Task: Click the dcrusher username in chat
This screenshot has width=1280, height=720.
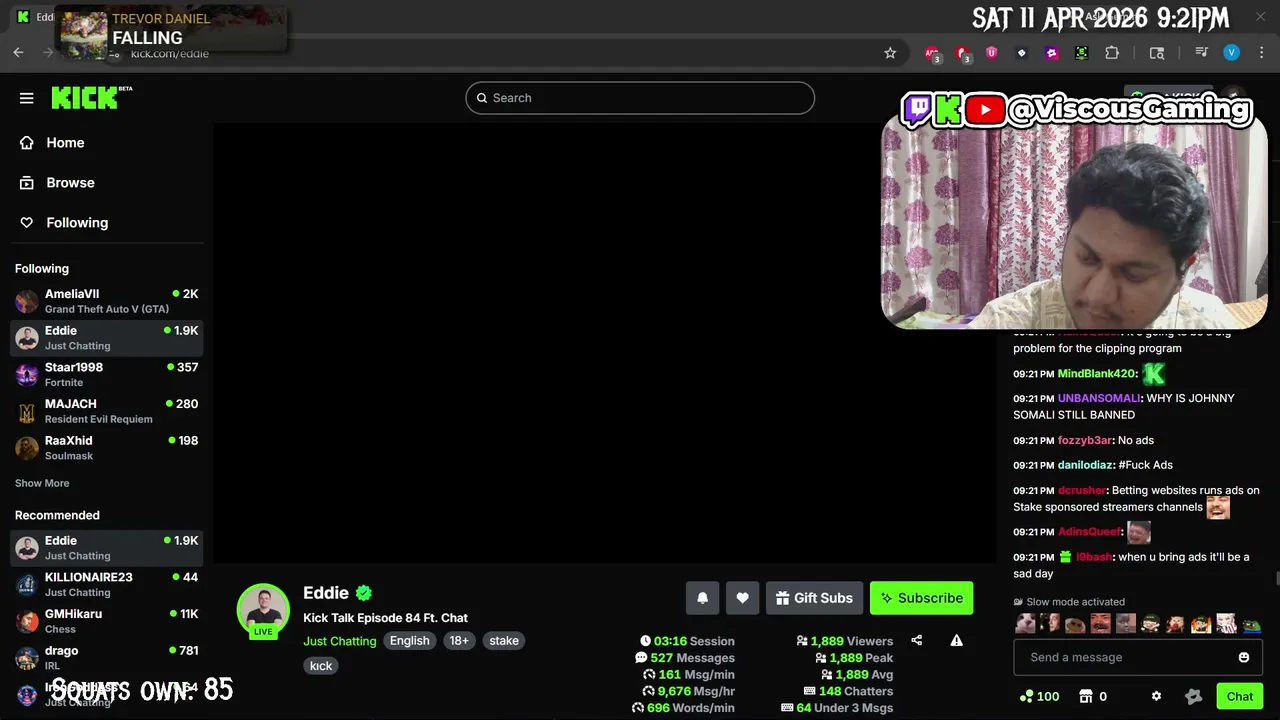Action: [1082, 490]
